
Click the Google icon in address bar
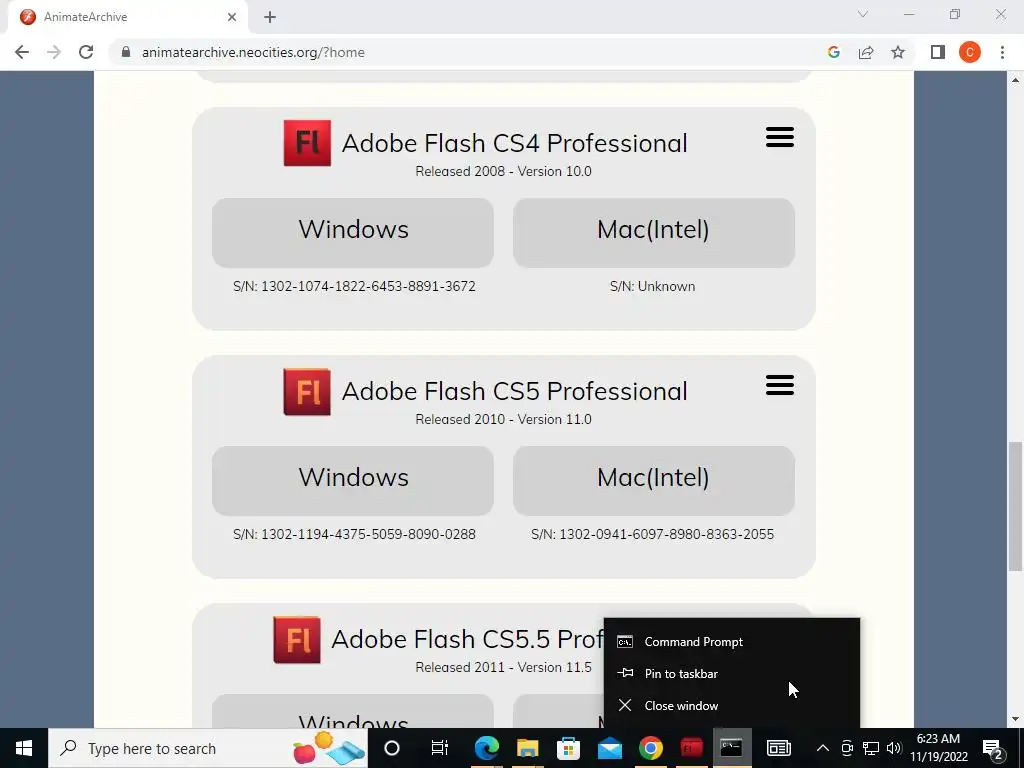[x=833, y=52]
